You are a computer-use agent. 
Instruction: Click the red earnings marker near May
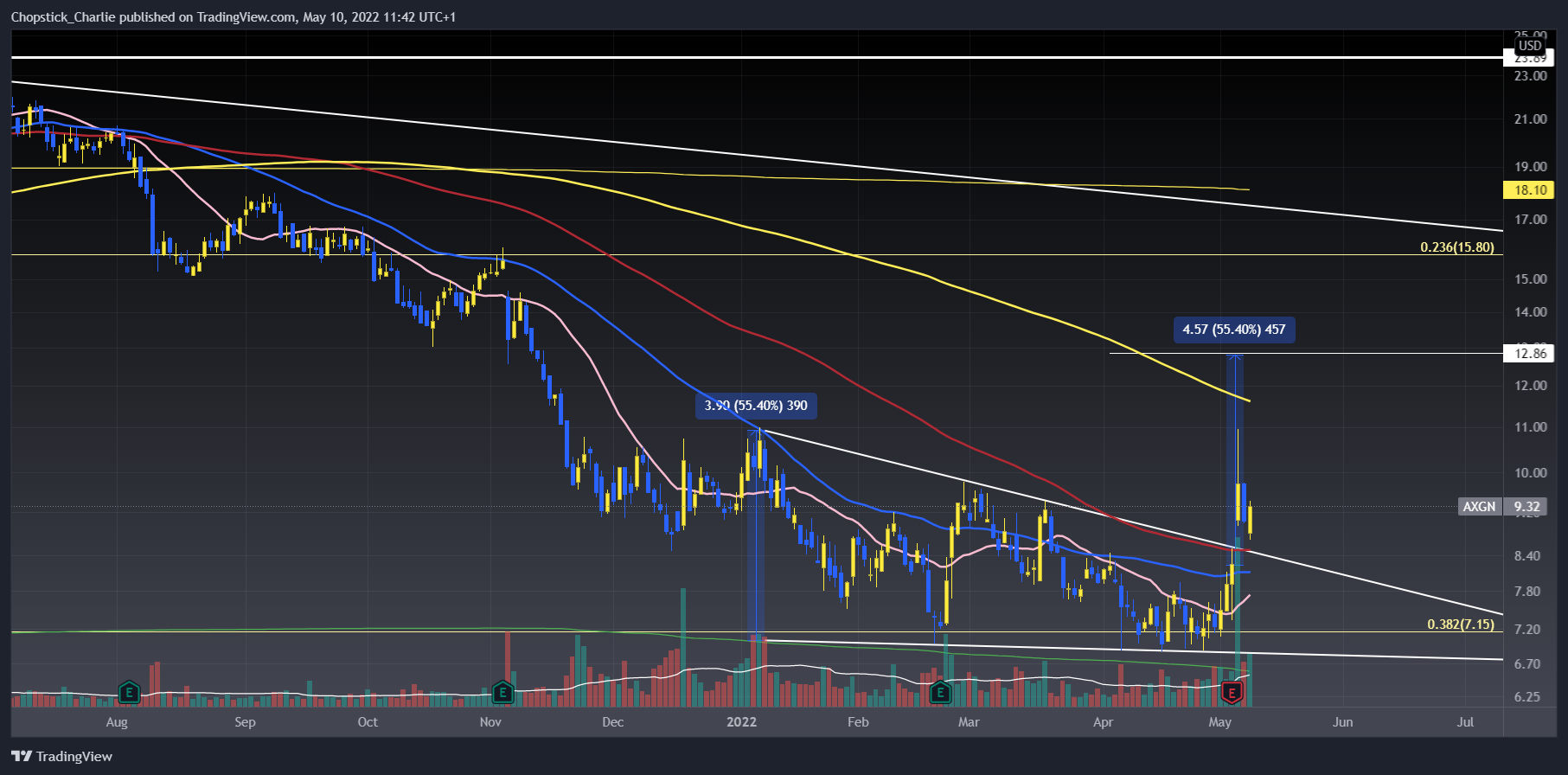1232,692
